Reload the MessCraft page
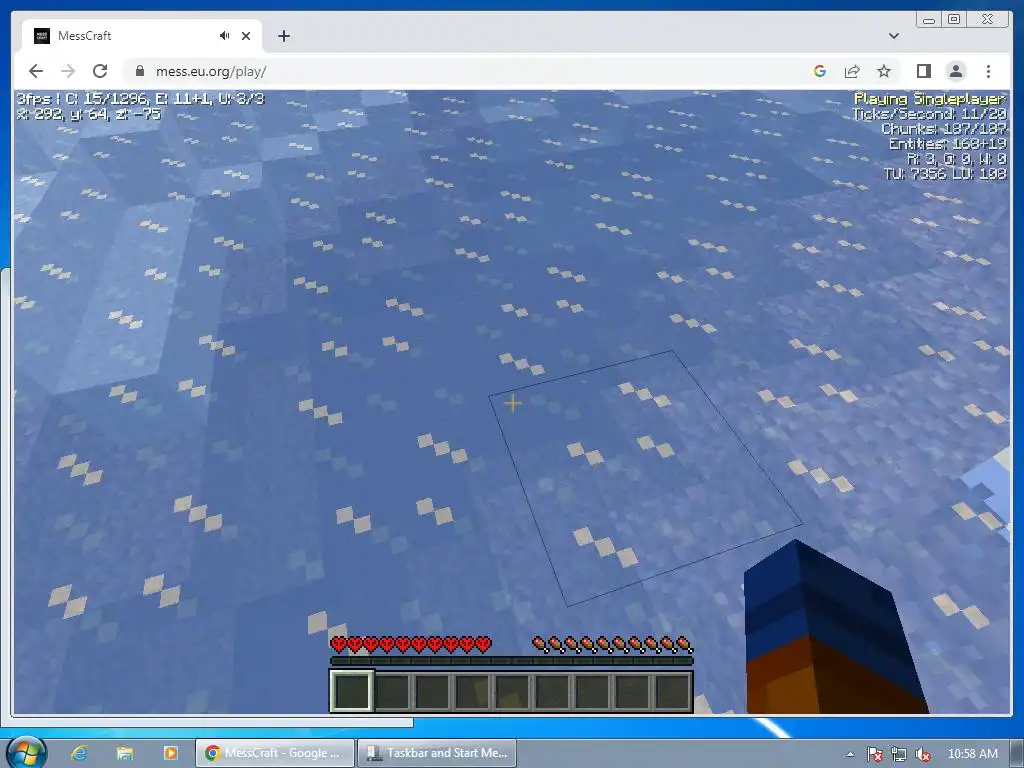The image size is (1024, 768). [x=100, y=71]
